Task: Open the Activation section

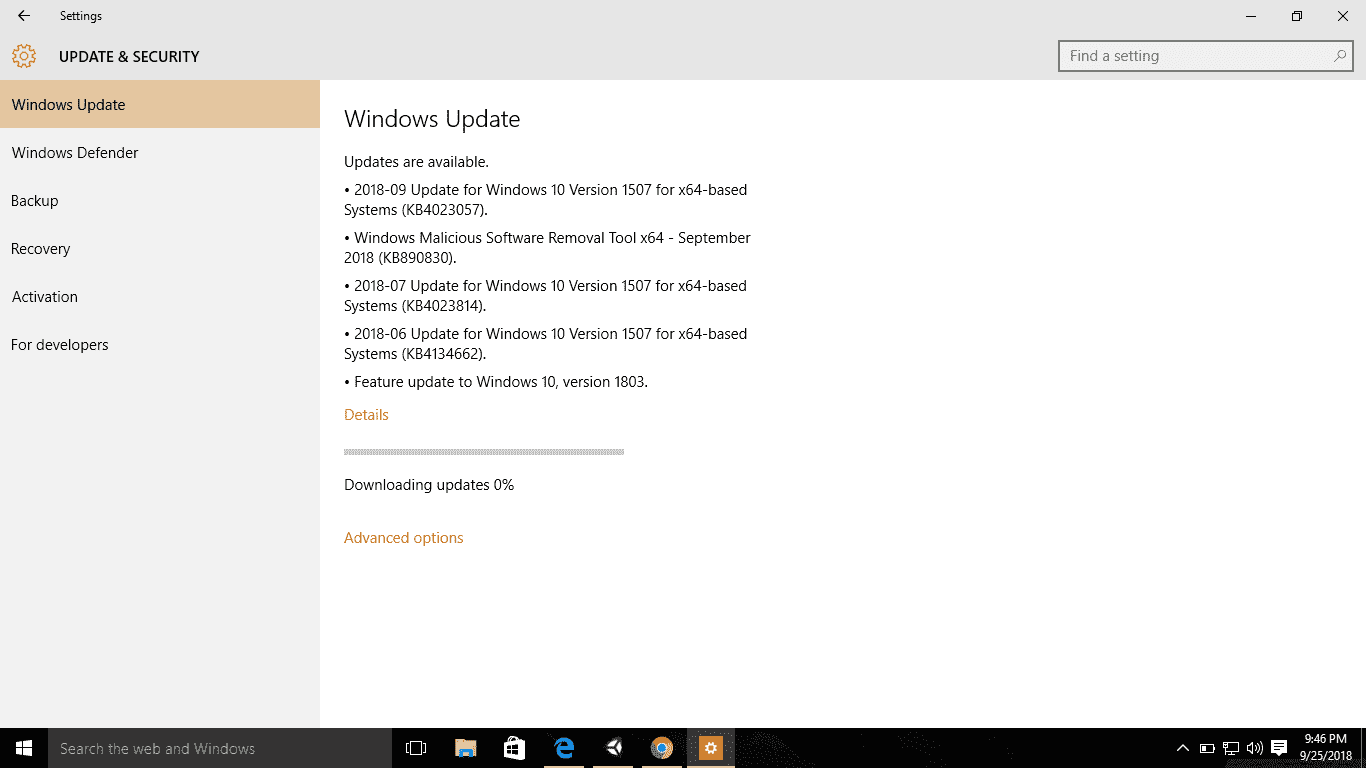Action: coord(160,296)
